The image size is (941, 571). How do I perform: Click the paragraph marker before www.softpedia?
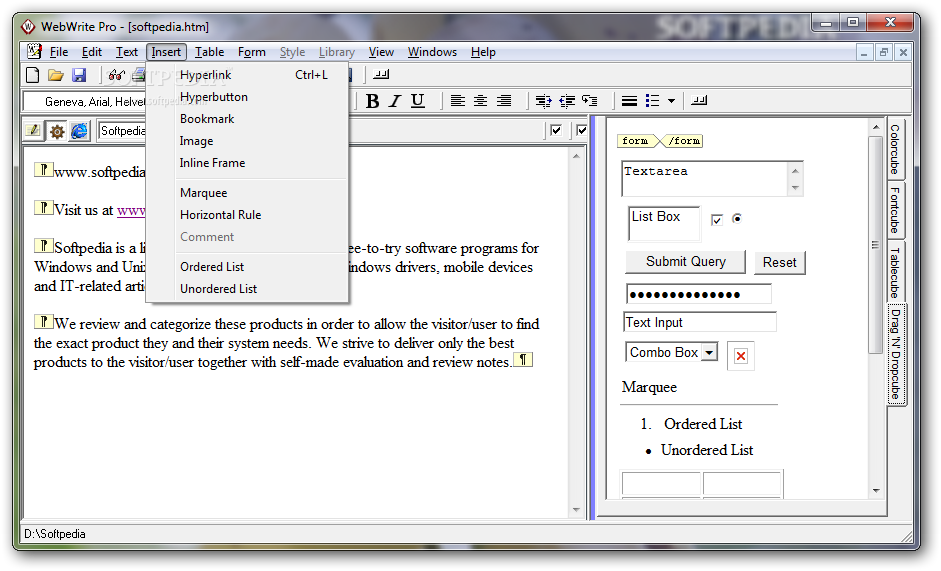click(x=43, y=170)
